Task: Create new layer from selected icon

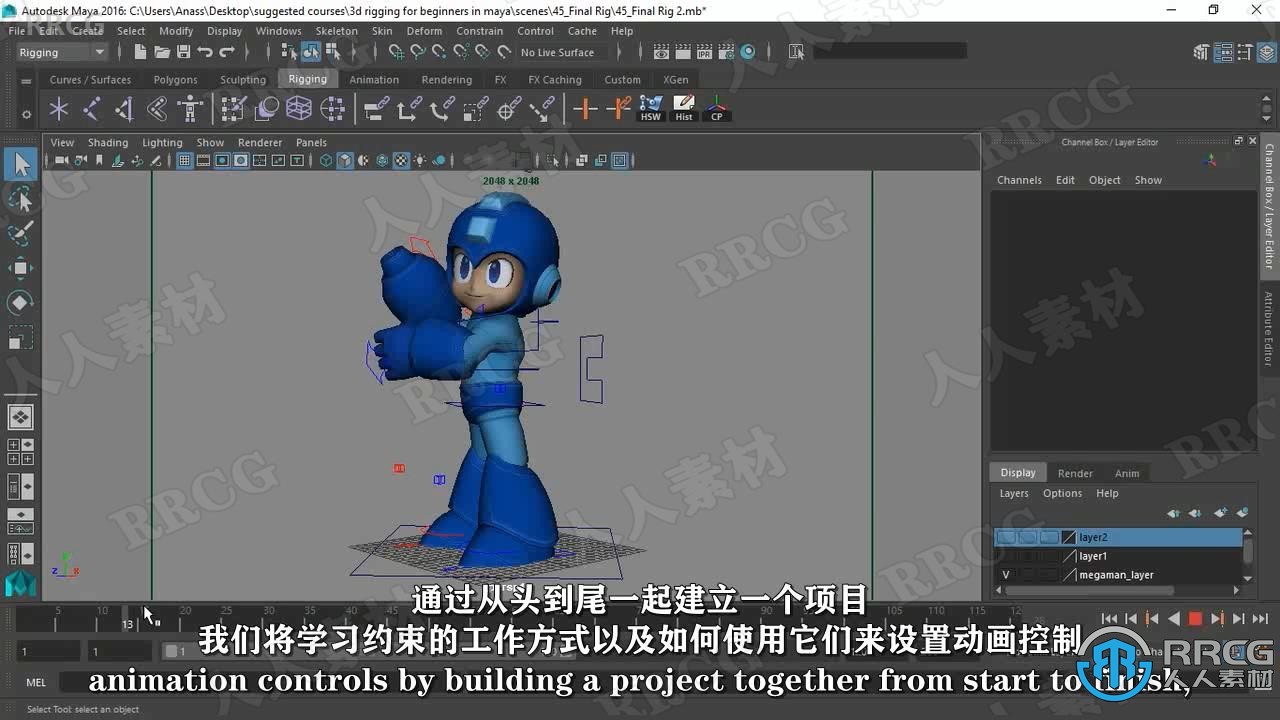Action: 1242,513
